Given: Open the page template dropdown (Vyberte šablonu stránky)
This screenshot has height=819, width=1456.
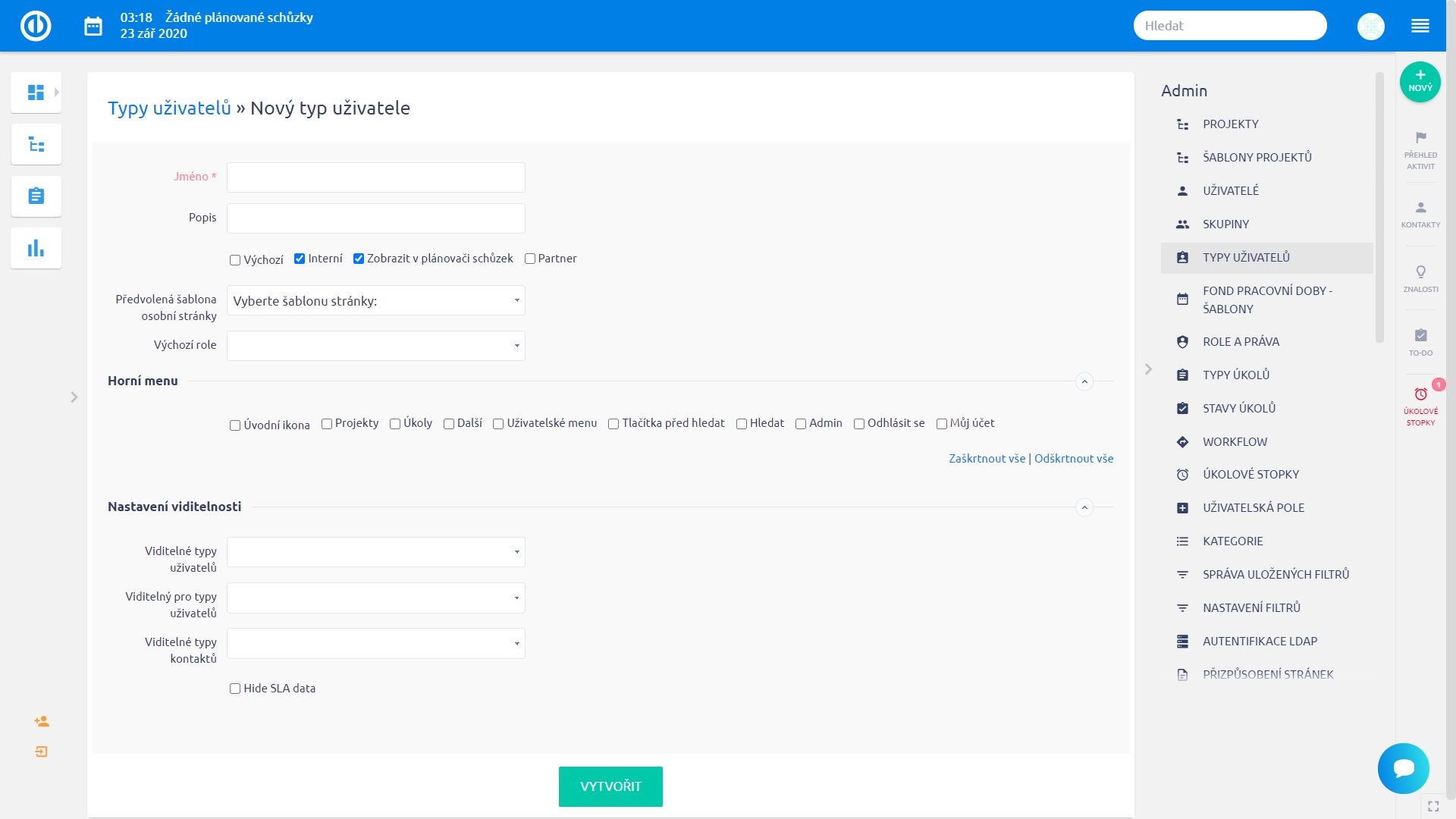Looking at the screenshot, I should point(375,301).
